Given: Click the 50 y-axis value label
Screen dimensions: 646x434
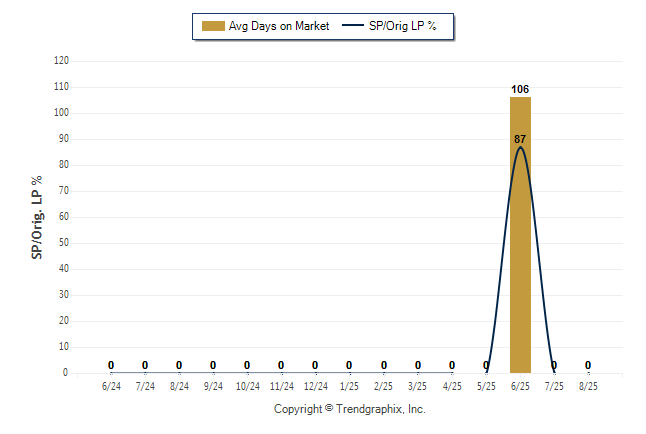Looking at the screenshot, I should pos(64,242).
